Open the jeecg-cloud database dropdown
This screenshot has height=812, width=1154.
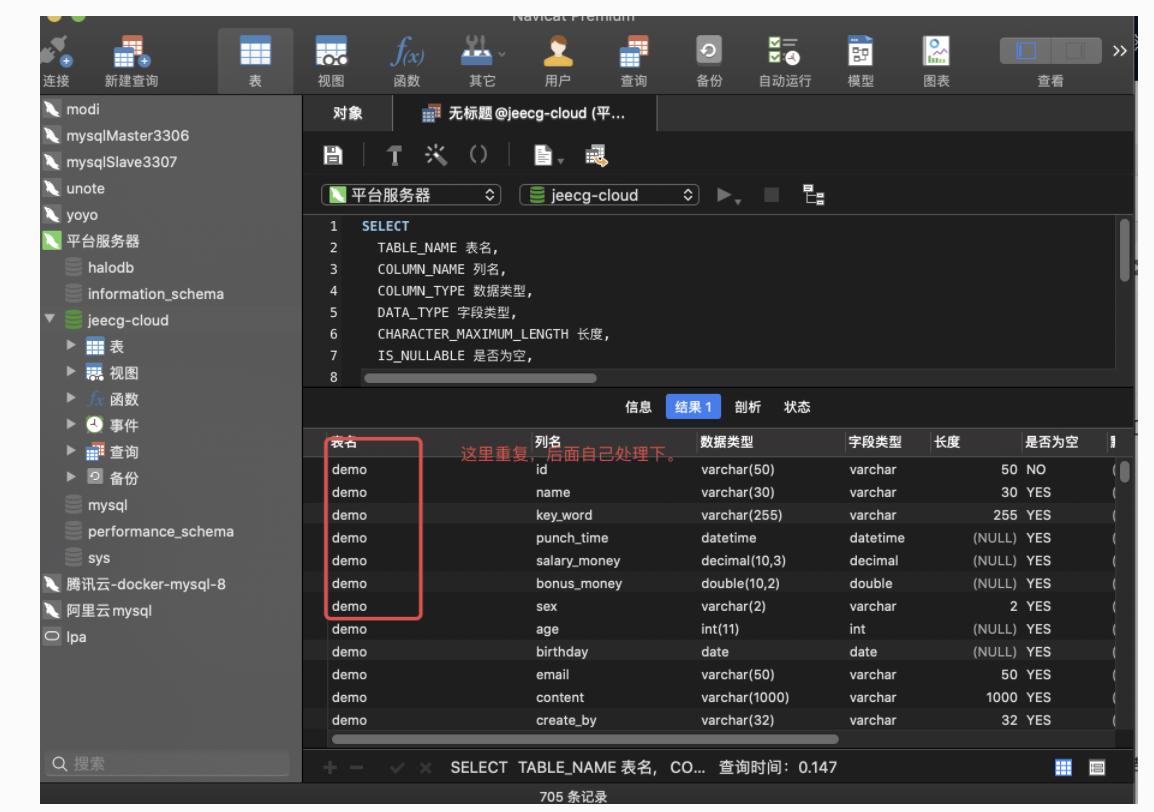[x=609, y=196]
